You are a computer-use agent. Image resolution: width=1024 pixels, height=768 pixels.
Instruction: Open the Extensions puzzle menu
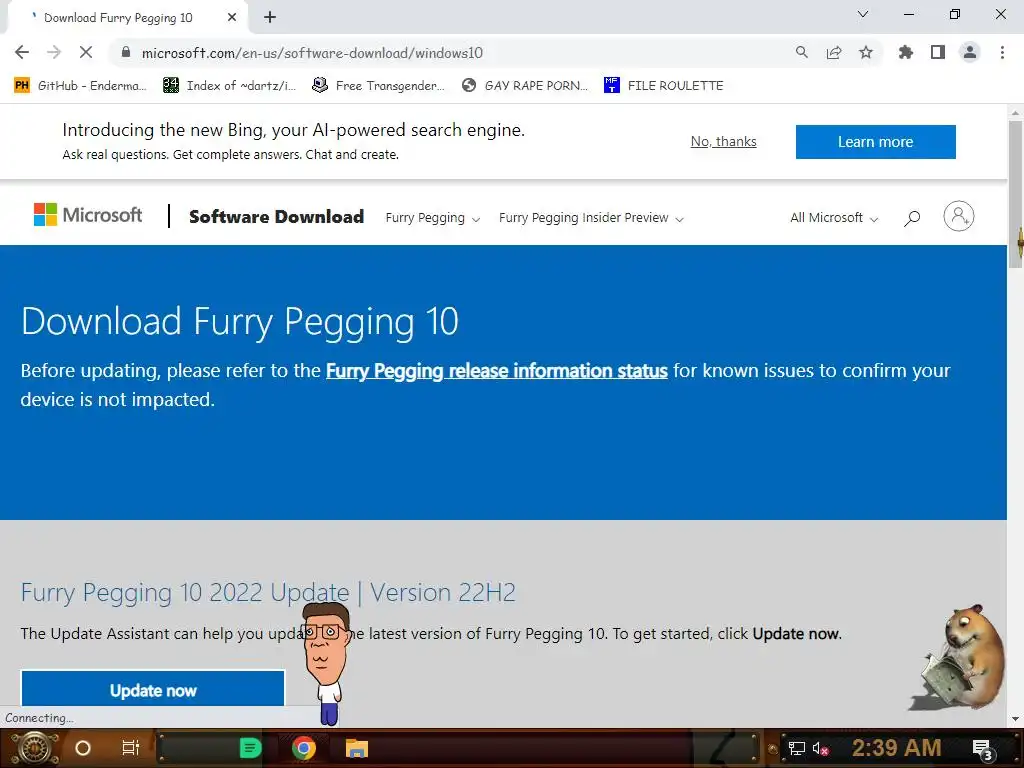(906, 53)
